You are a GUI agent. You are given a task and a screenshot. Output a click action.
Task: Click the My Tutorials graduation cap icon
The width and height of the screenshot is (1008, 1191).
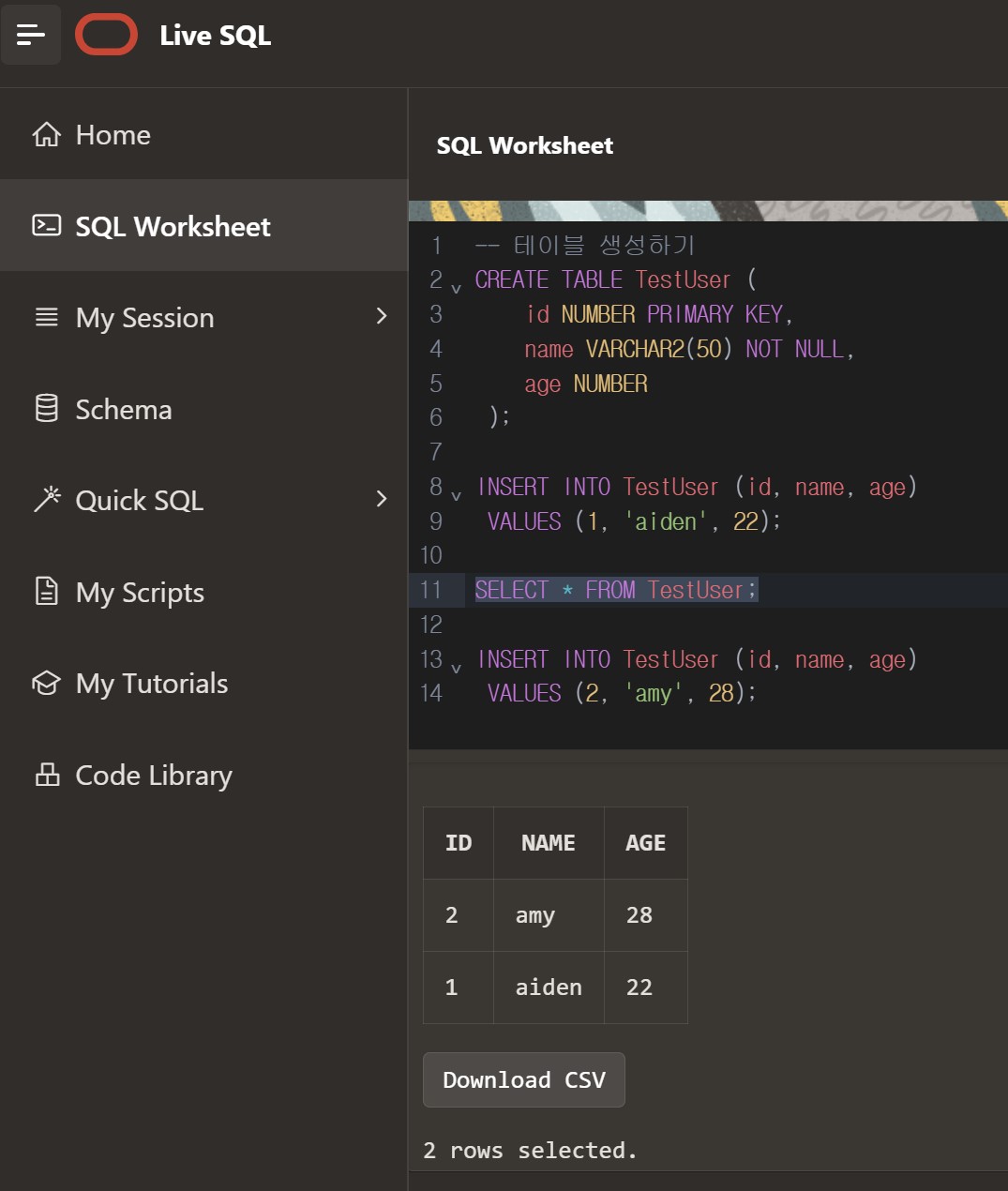pyautogui.click(x=47, y=683)
